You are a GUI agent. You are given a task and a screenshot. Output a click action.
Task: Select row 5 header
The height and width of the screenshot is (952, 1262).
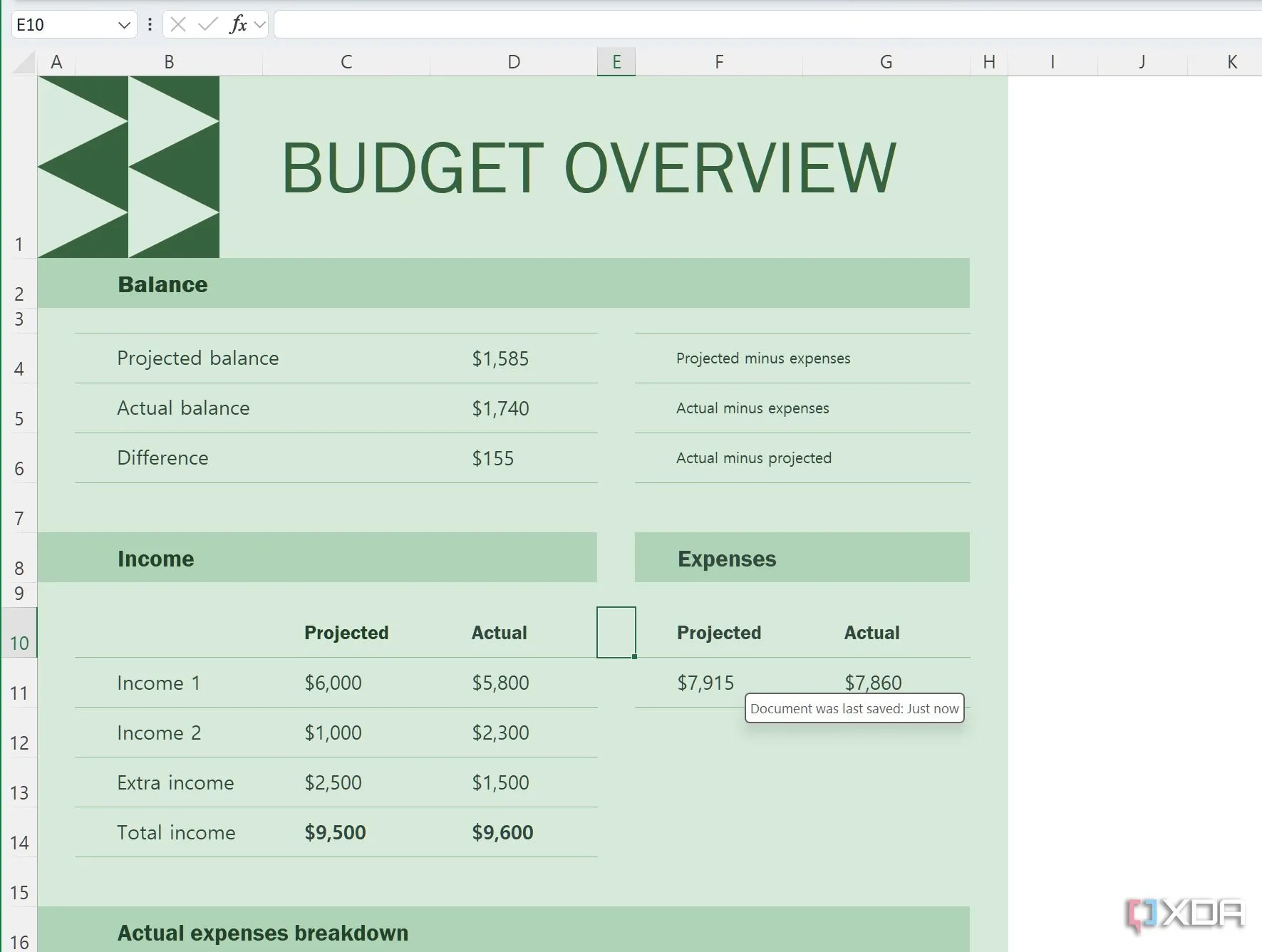(x=19, y=408)
